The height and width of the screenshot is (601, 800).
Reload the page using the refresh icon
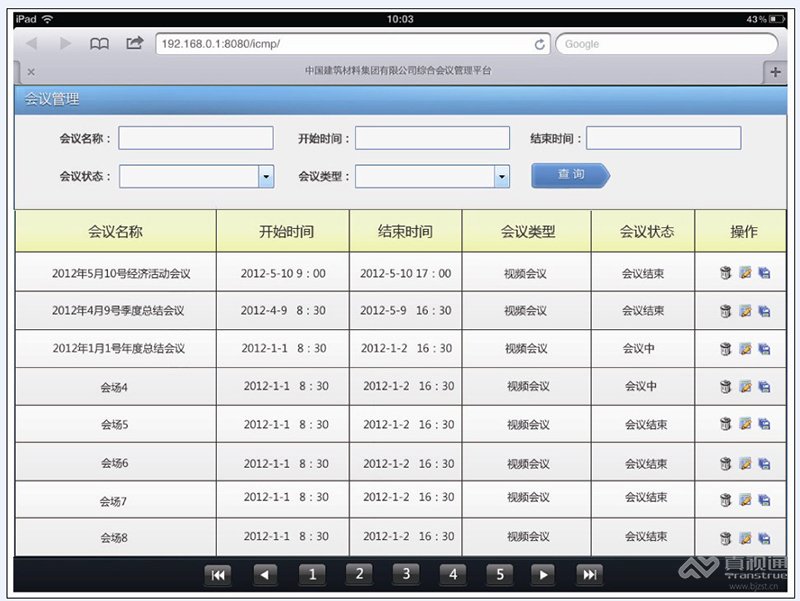click(x=540, y=44)
